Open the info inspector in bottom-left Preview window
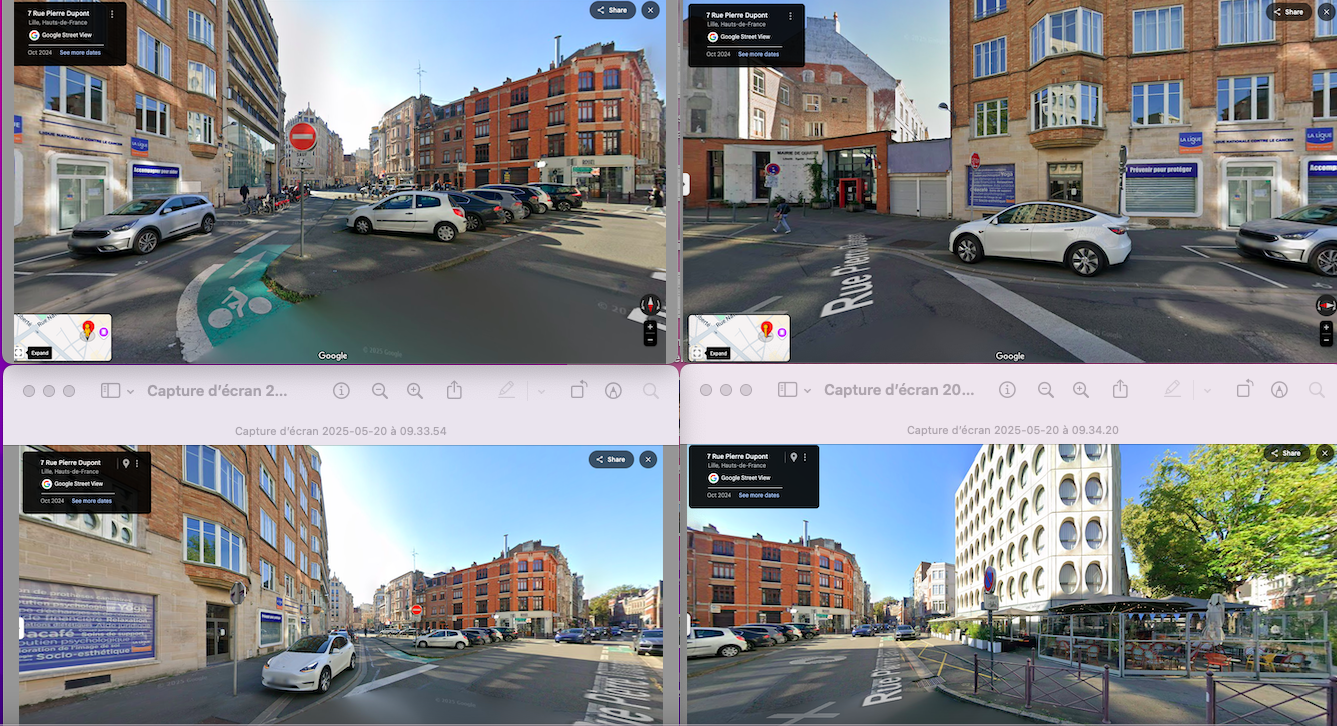This screenshot has width=1337, height=726. (341, 391)
